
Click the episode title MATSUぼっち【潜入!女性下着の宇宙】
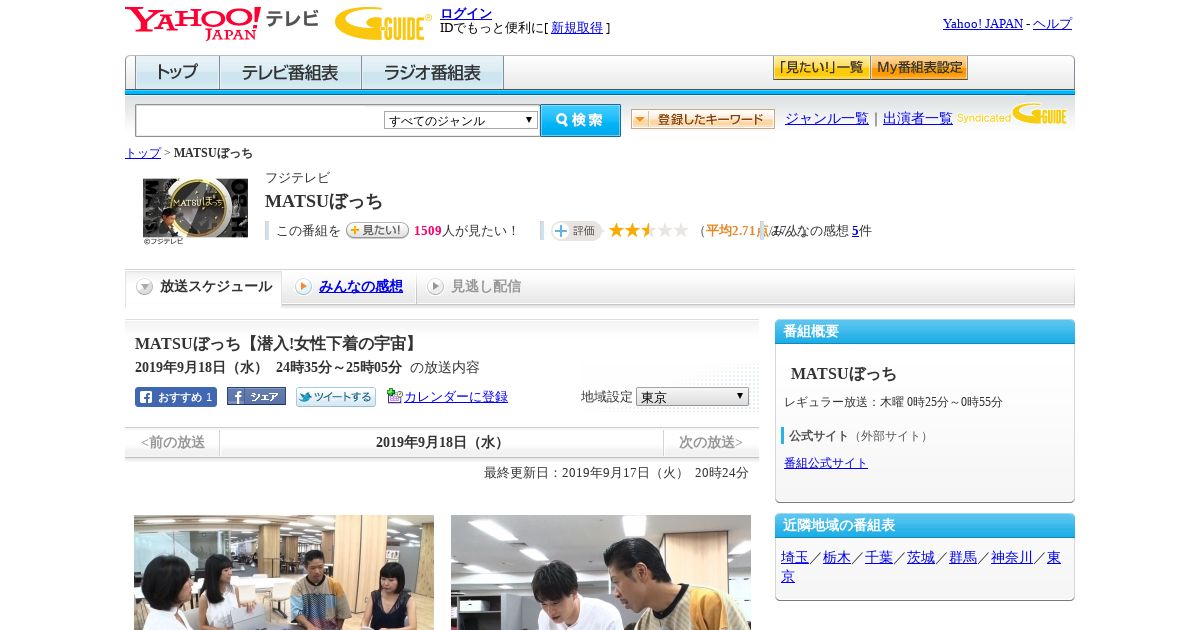(x=277, y=344)
